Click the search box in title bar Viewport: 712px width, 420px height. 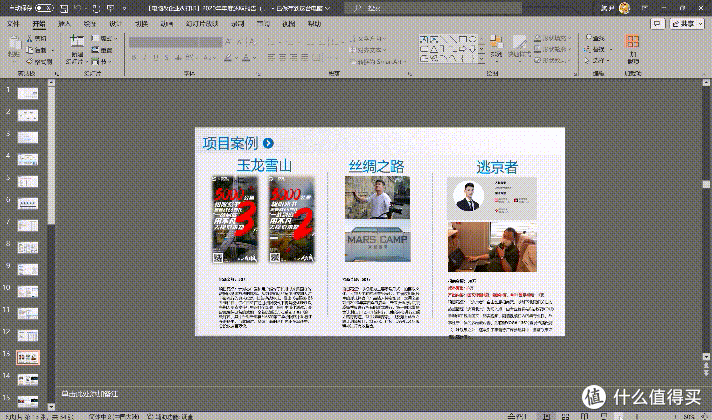click(433, 8)
